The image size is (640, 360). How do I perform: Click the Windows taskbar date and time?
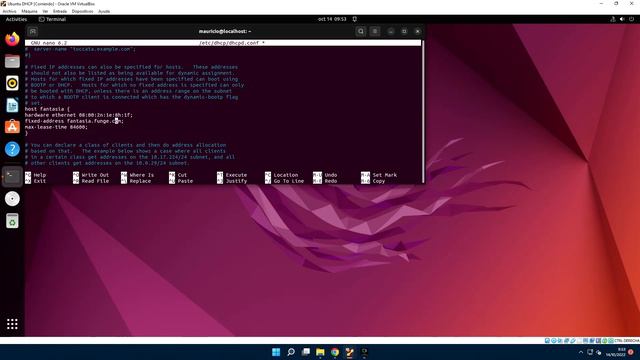616,352
